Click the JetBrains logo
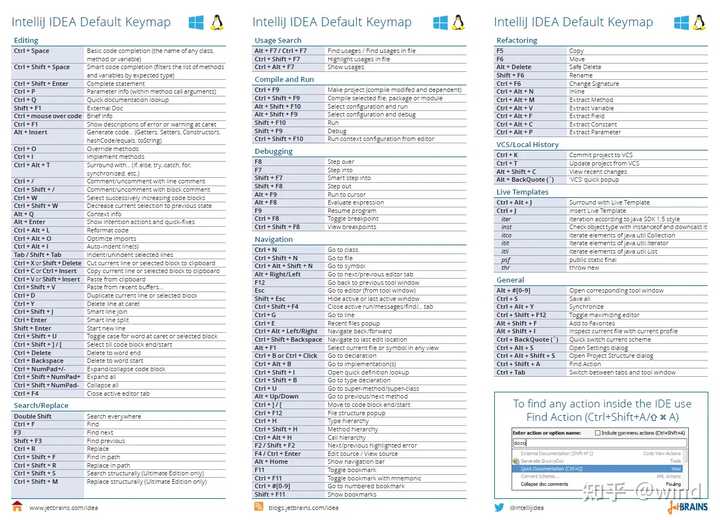Viewport: 720px width, 520px height. pos(688,507)
